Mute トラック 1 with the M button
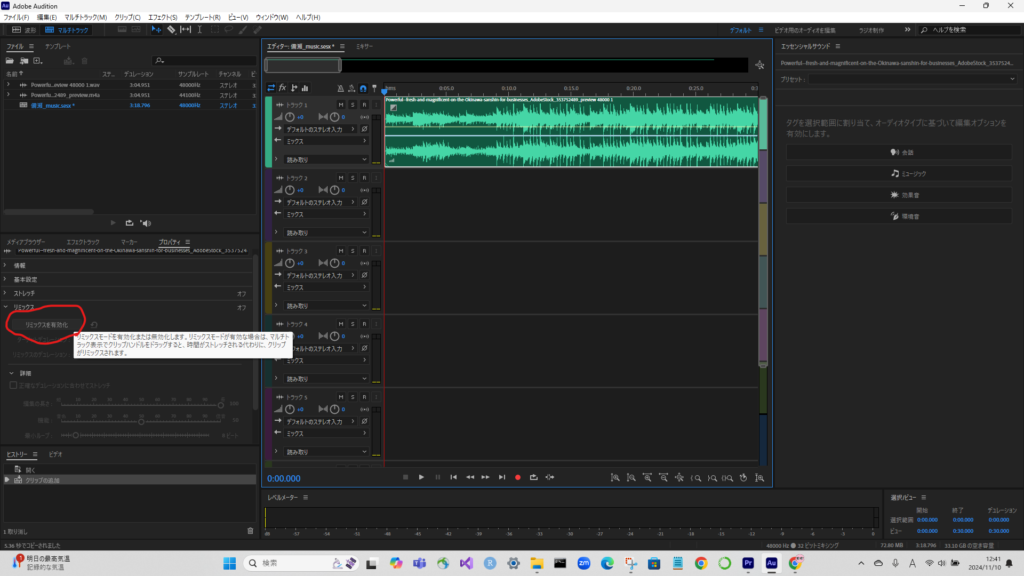Image resolution: width=1024 pixels, height=576 pixels. 341,104
